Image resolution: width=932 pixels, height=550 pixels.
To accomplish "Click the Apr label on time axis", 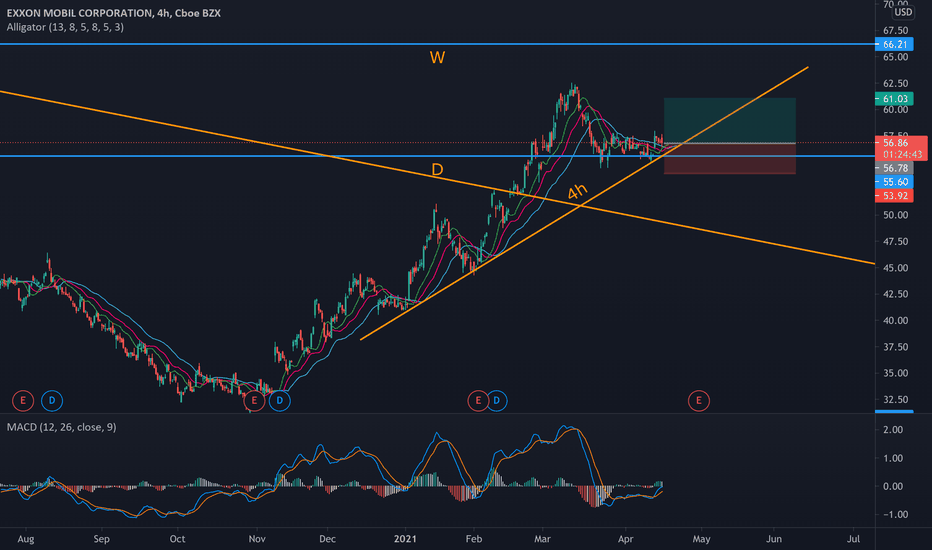I will pos(625,539).
